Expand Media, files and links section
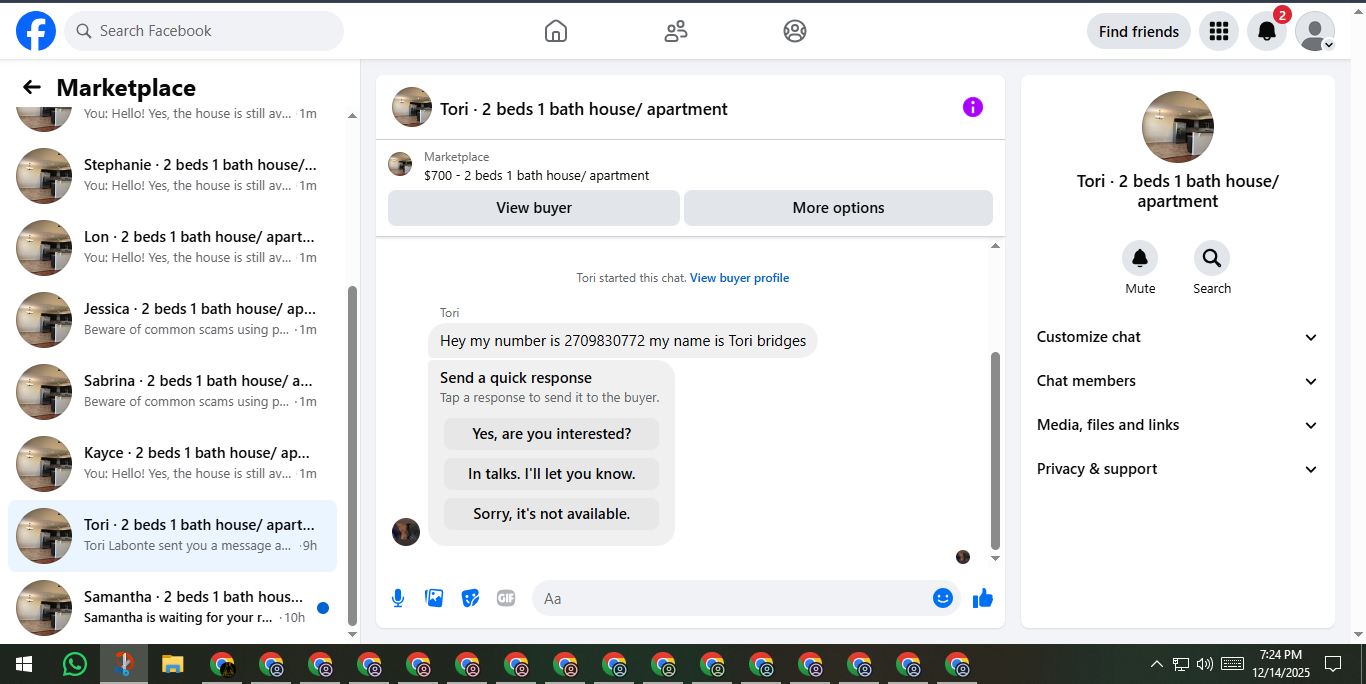 [x=1178, y=425]
